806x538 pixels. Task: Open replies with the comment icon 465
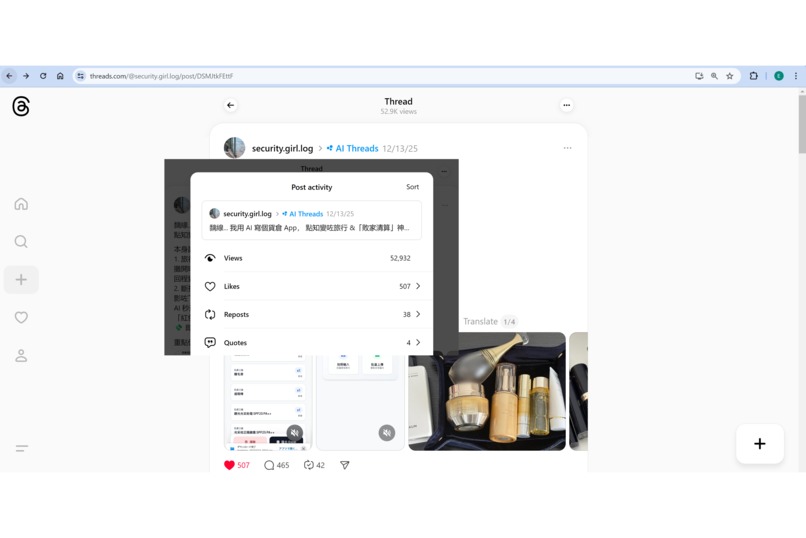pyautogui.click(x=276, y=465)
